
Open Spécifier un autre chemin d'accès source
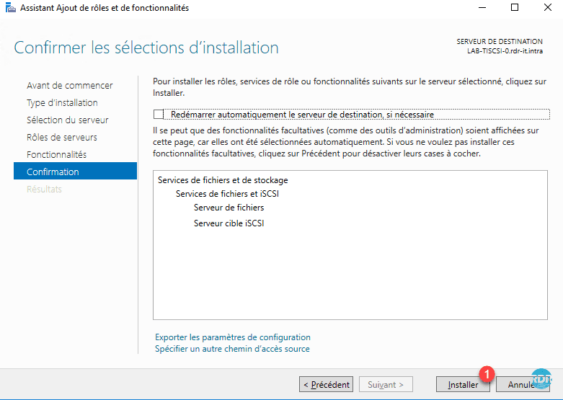[x=232, y=349]
